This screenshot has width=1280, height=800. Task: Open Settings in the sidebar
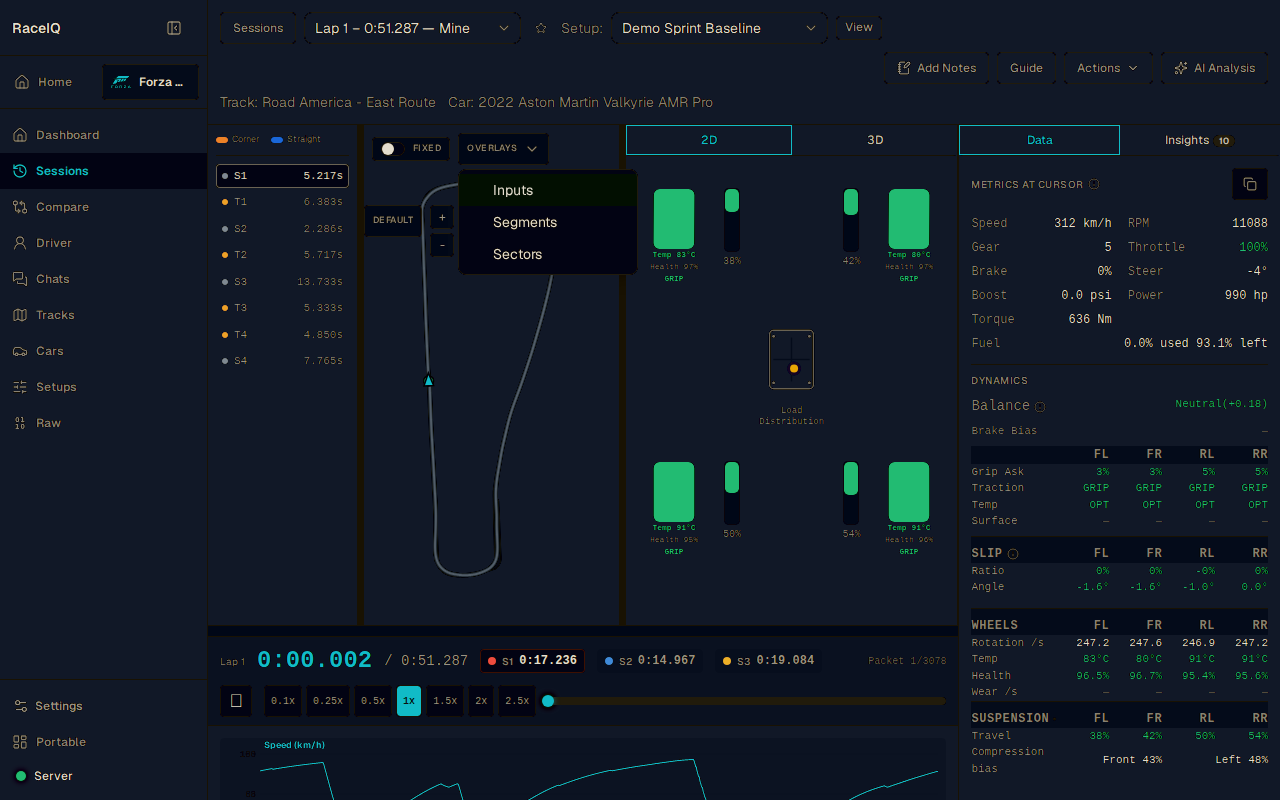tap(104, 706)
